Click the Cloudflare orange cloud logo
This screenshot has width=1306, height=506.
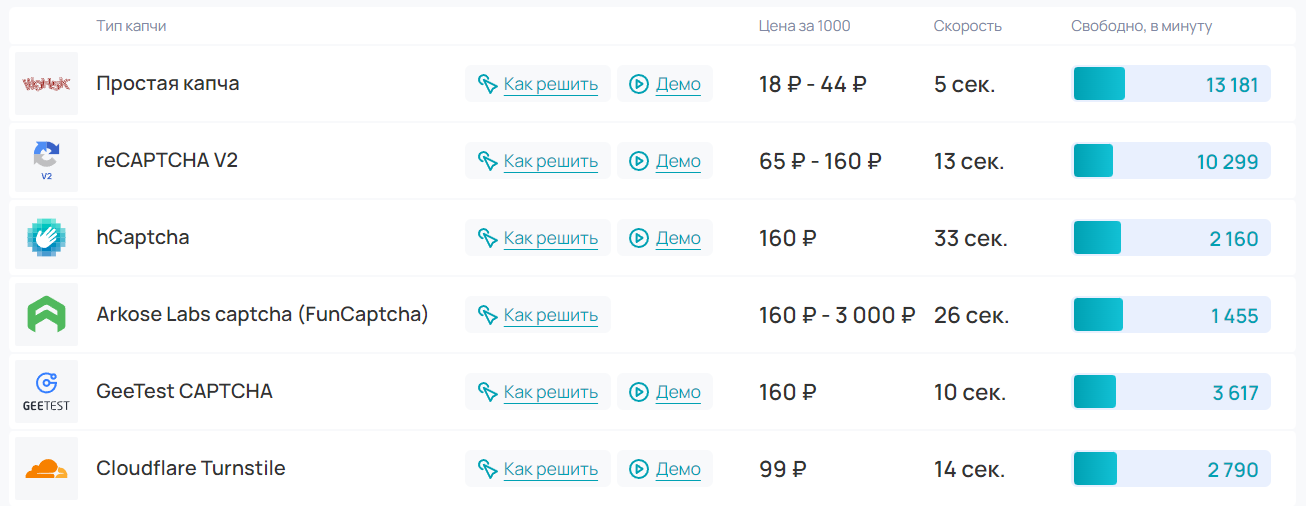click(x=46, y=468)
